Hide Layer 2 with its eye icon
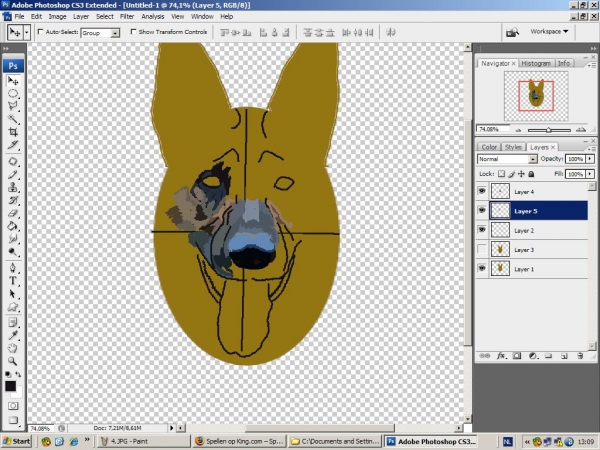 pyautogui.click(x=482, y=230)
